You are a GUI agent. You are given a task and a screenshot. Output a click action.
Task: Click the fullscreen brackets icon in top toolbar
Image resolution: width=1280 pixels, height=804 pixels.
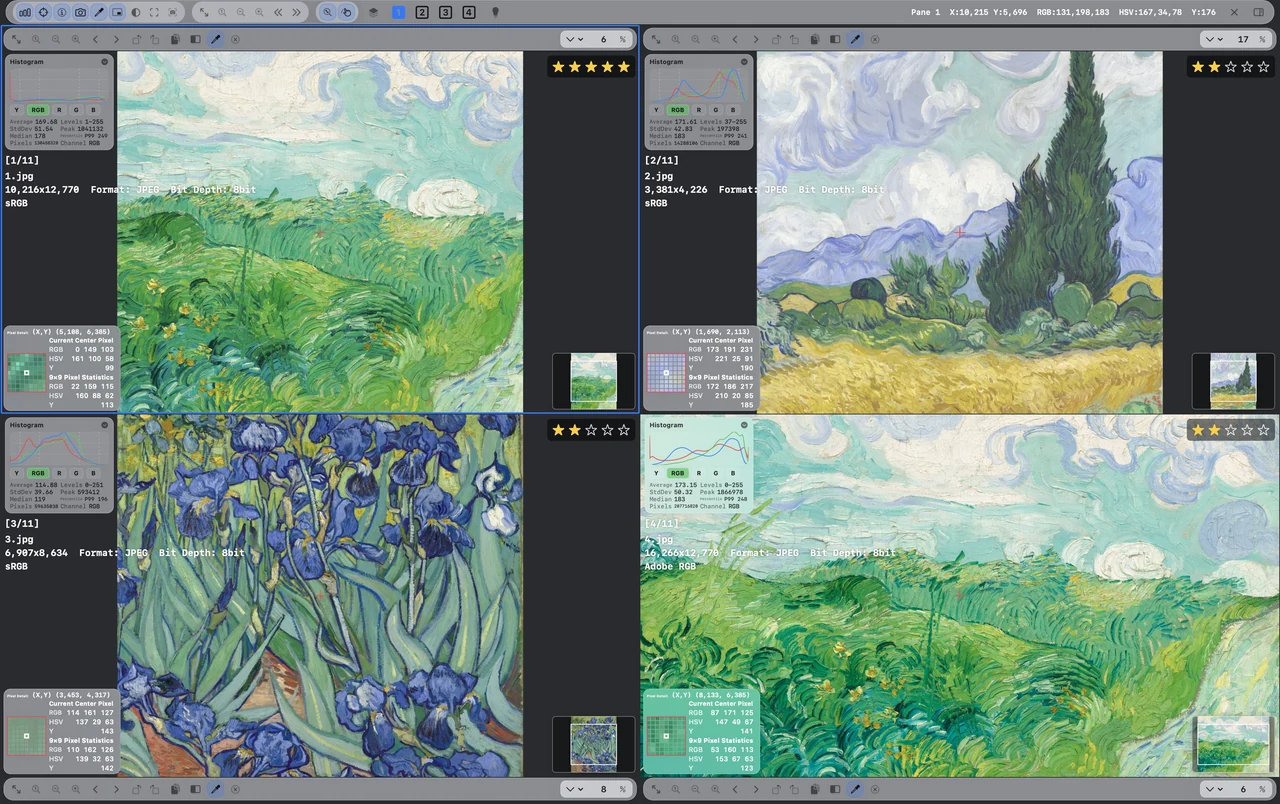pos(154,12)
